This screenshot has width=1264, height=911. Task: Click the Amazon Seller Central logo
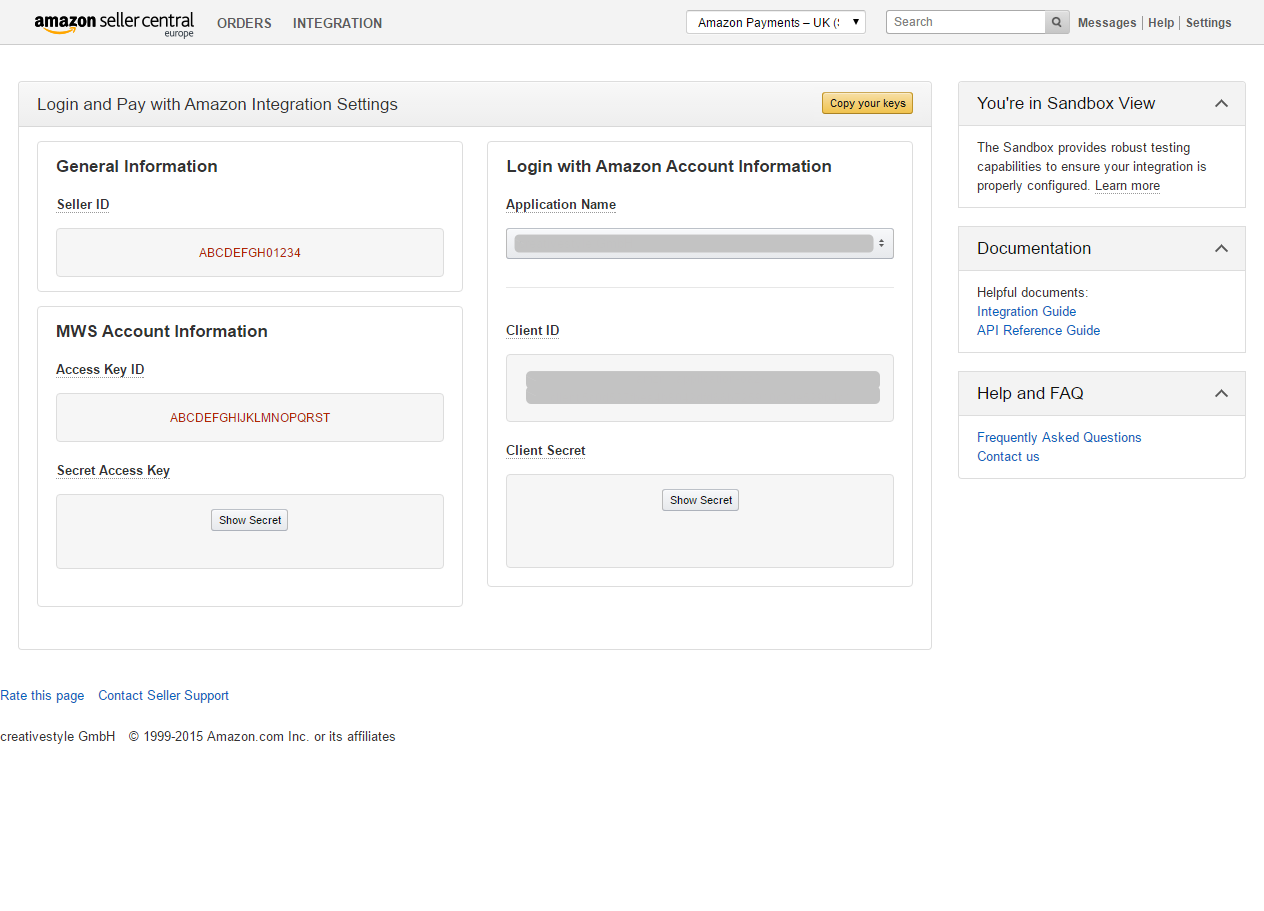click(x=113, y=24)
